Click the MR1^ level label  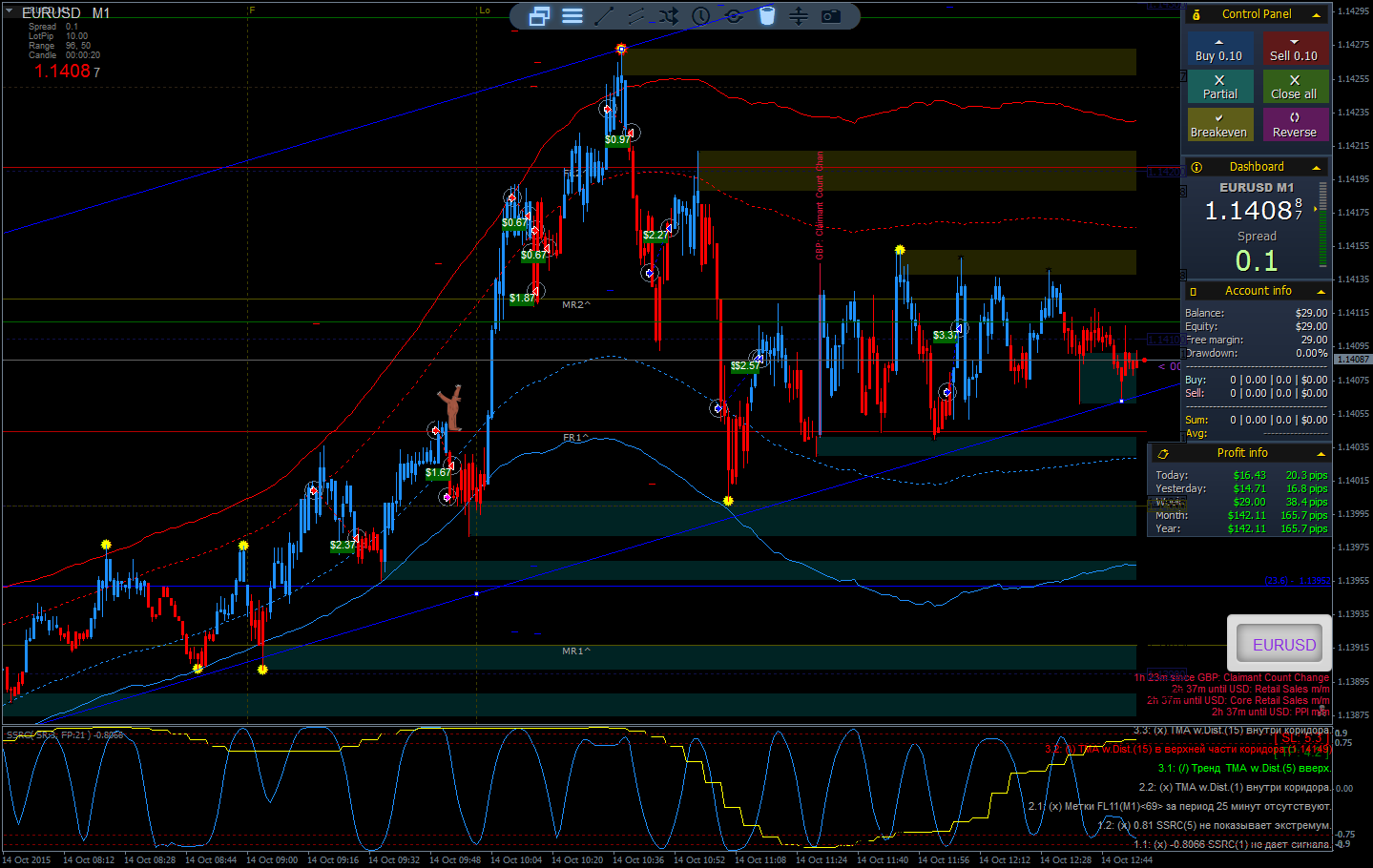(576, 651)
